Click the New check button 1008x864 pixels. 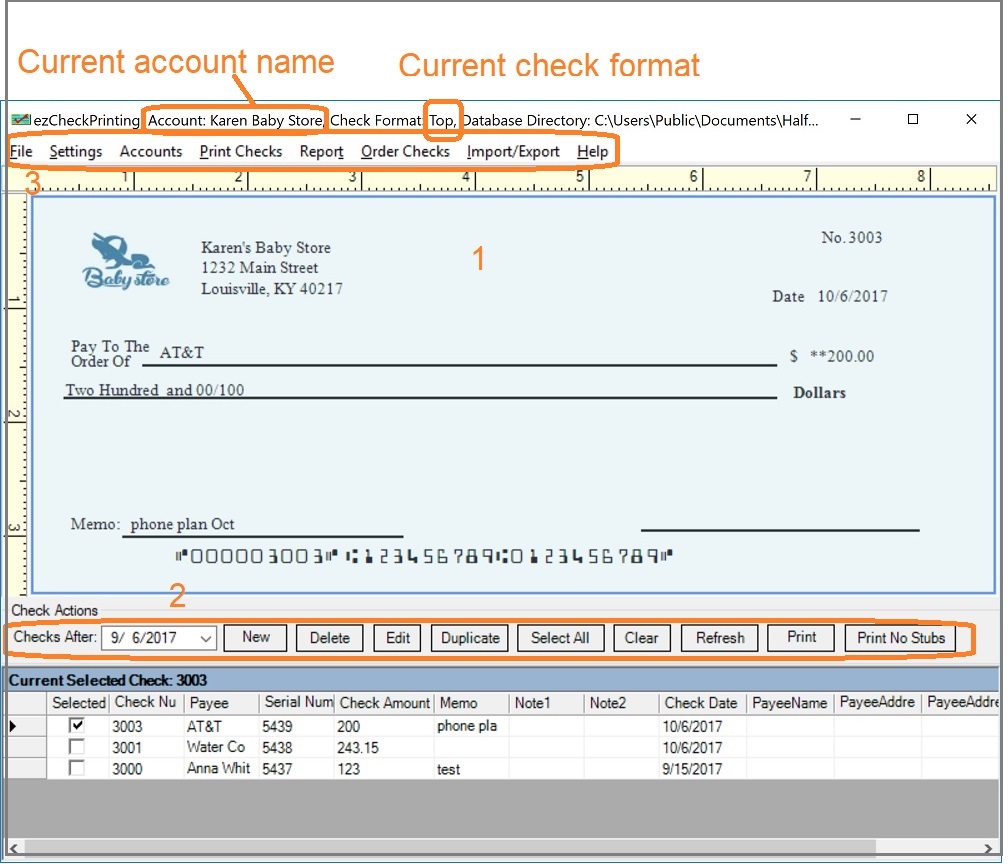[256, 638]
